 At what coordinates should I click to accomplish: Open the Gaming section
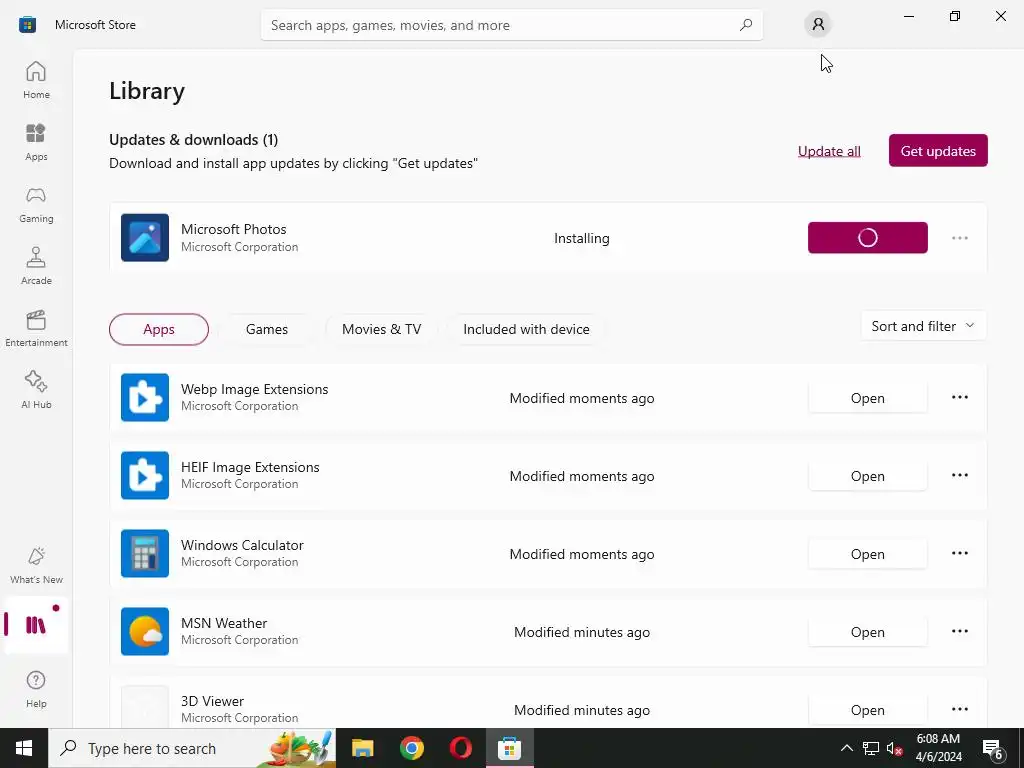[x=36, y=204]
